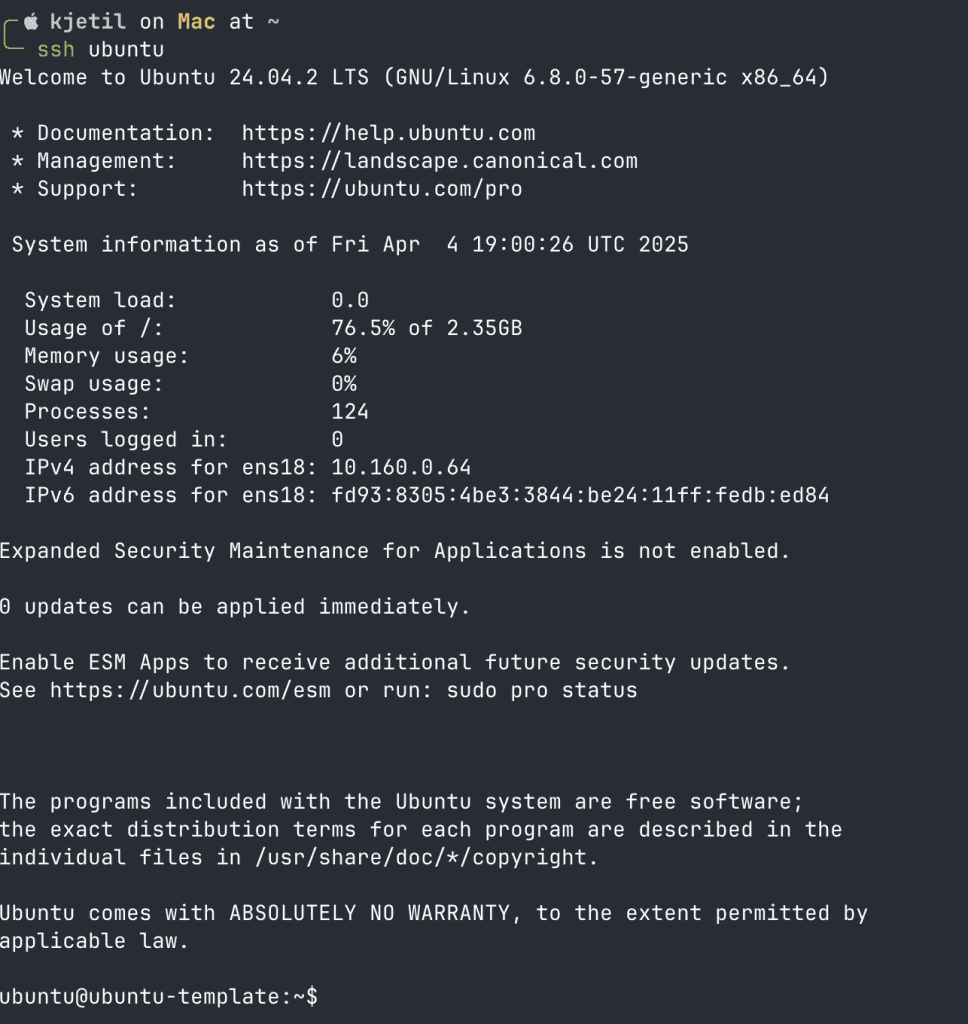
Task: Click the 76.5% of 2.35GB disk usage value
Action: 427,328
